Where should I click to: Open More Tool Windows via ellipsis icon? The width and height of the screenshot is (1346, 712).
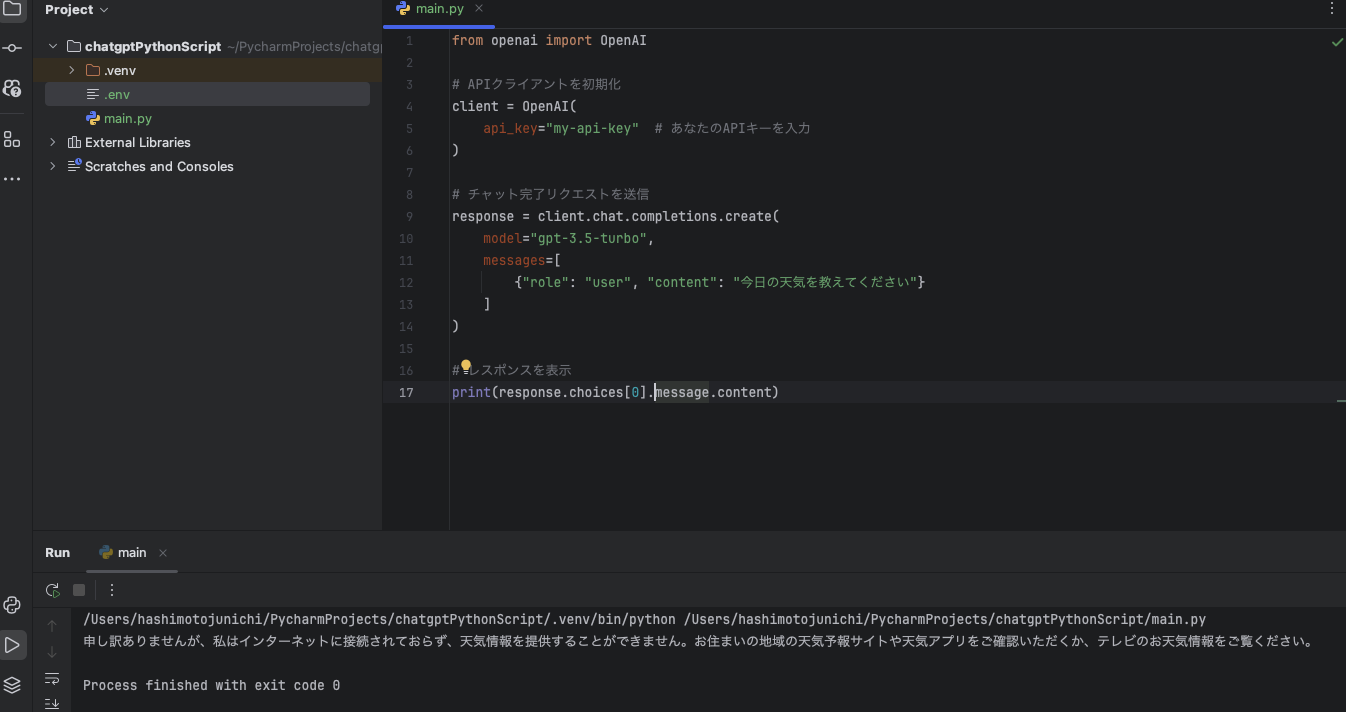(13, 178)
